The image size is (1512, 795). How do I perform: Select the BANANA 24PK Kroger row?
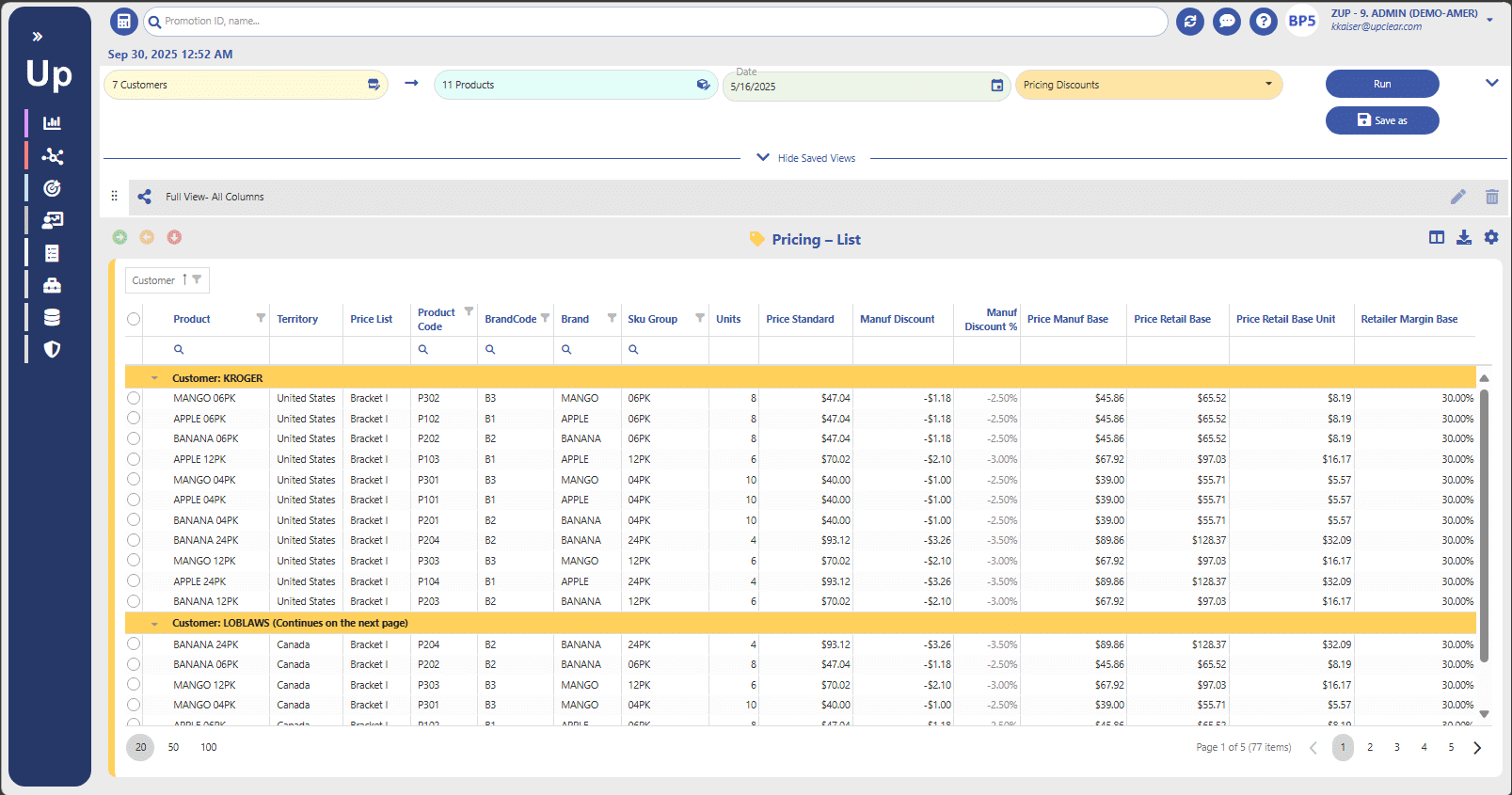134,540
